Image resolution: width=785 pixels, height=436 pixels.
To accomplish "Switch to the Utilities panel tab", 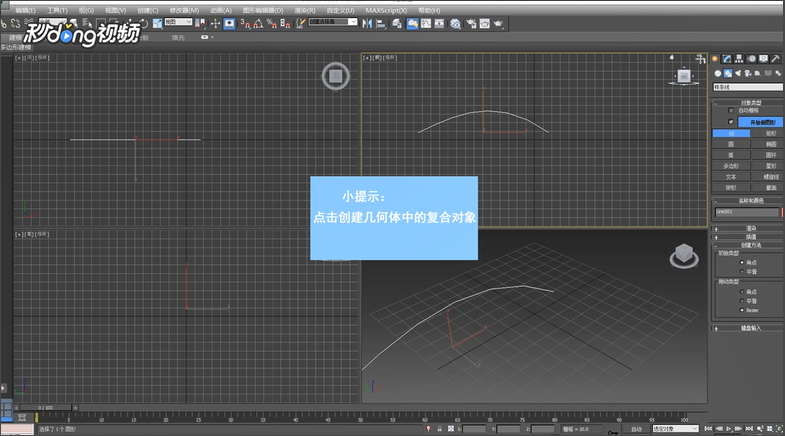I will coord(775,59).
